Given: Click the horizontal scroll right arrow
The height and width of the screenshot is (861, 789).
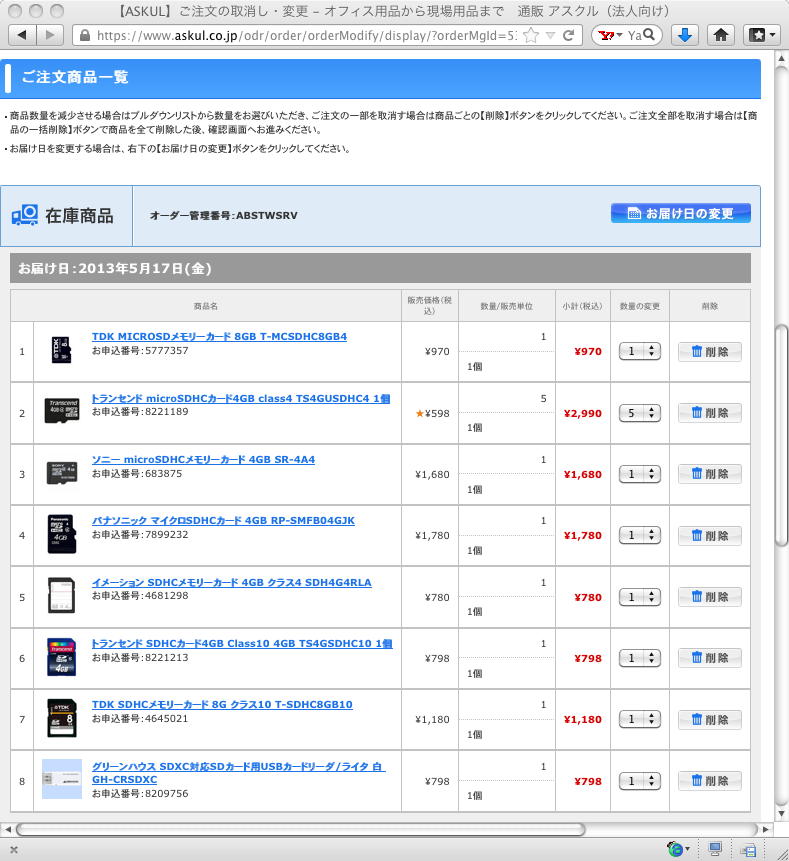Looking at the screenshot, I should [x=765, y=829].
